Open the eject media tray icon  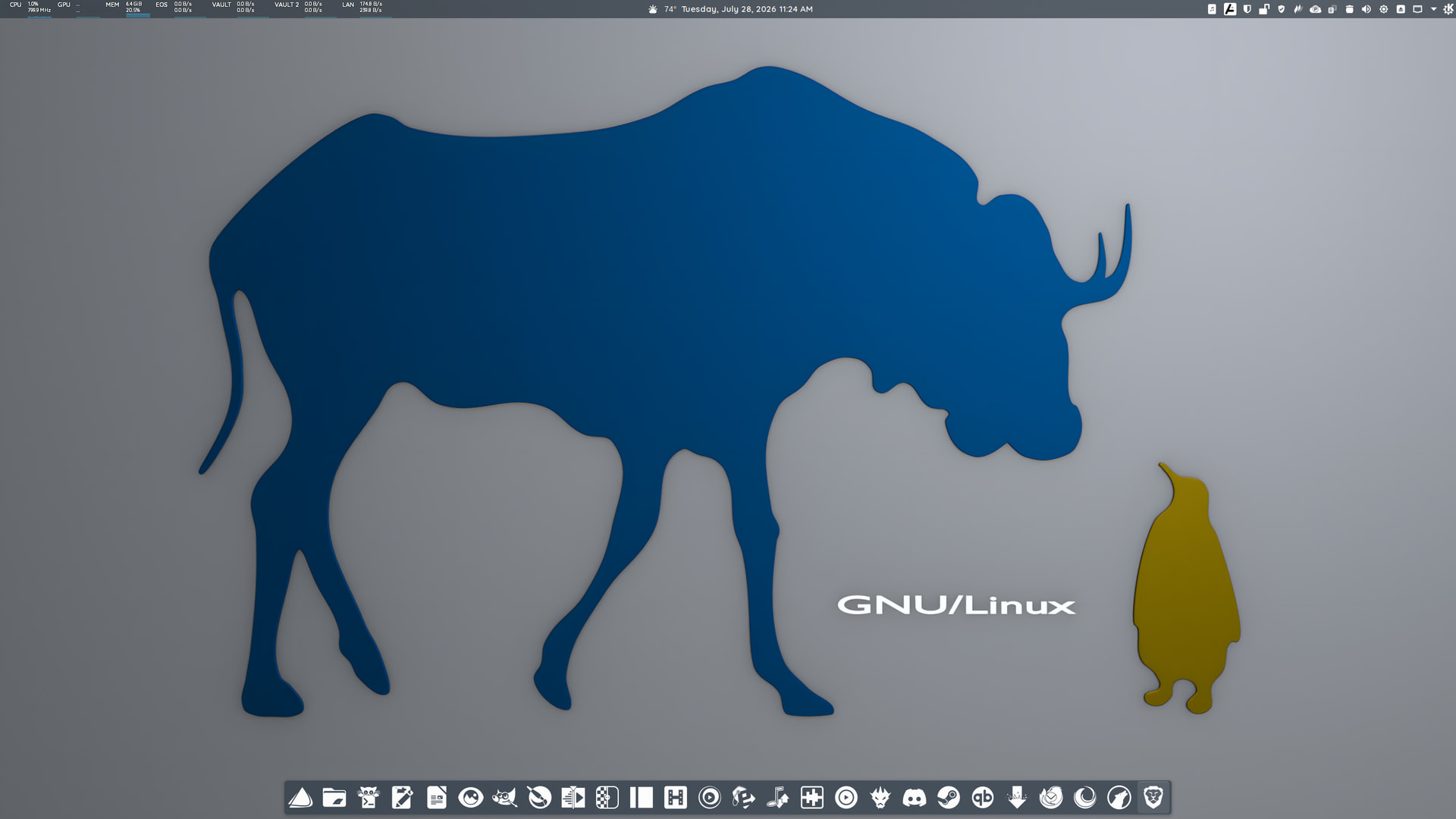click(x=1401, y=9)
